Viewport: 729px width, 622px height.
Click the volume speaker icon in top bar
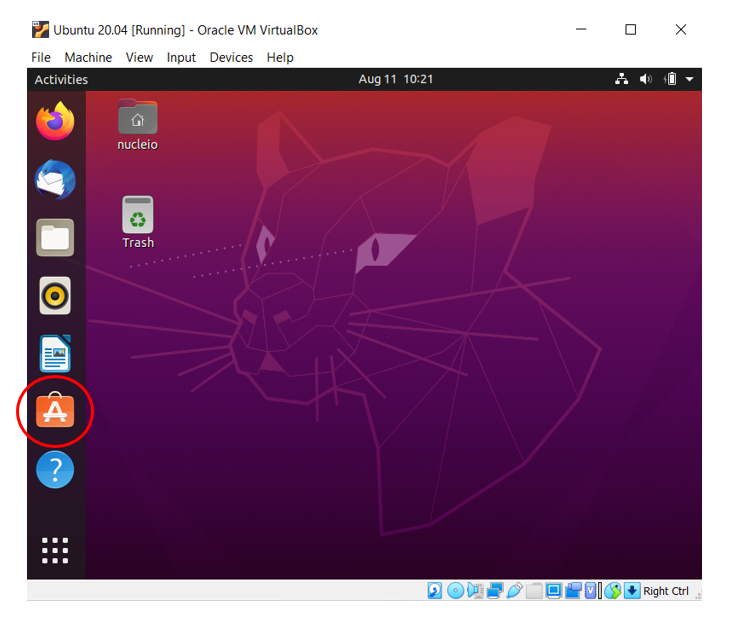pyautogui.click(x=646, y=79)
